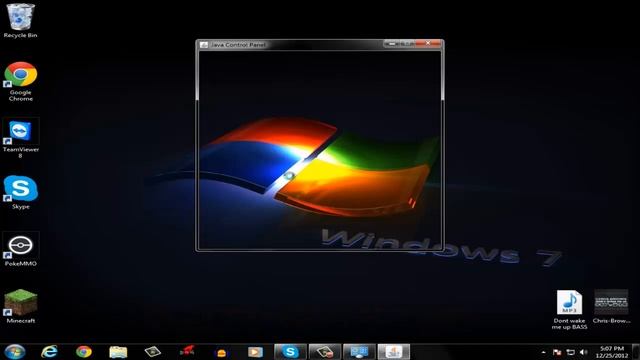Open the network status tray icon

pos(570,352)
